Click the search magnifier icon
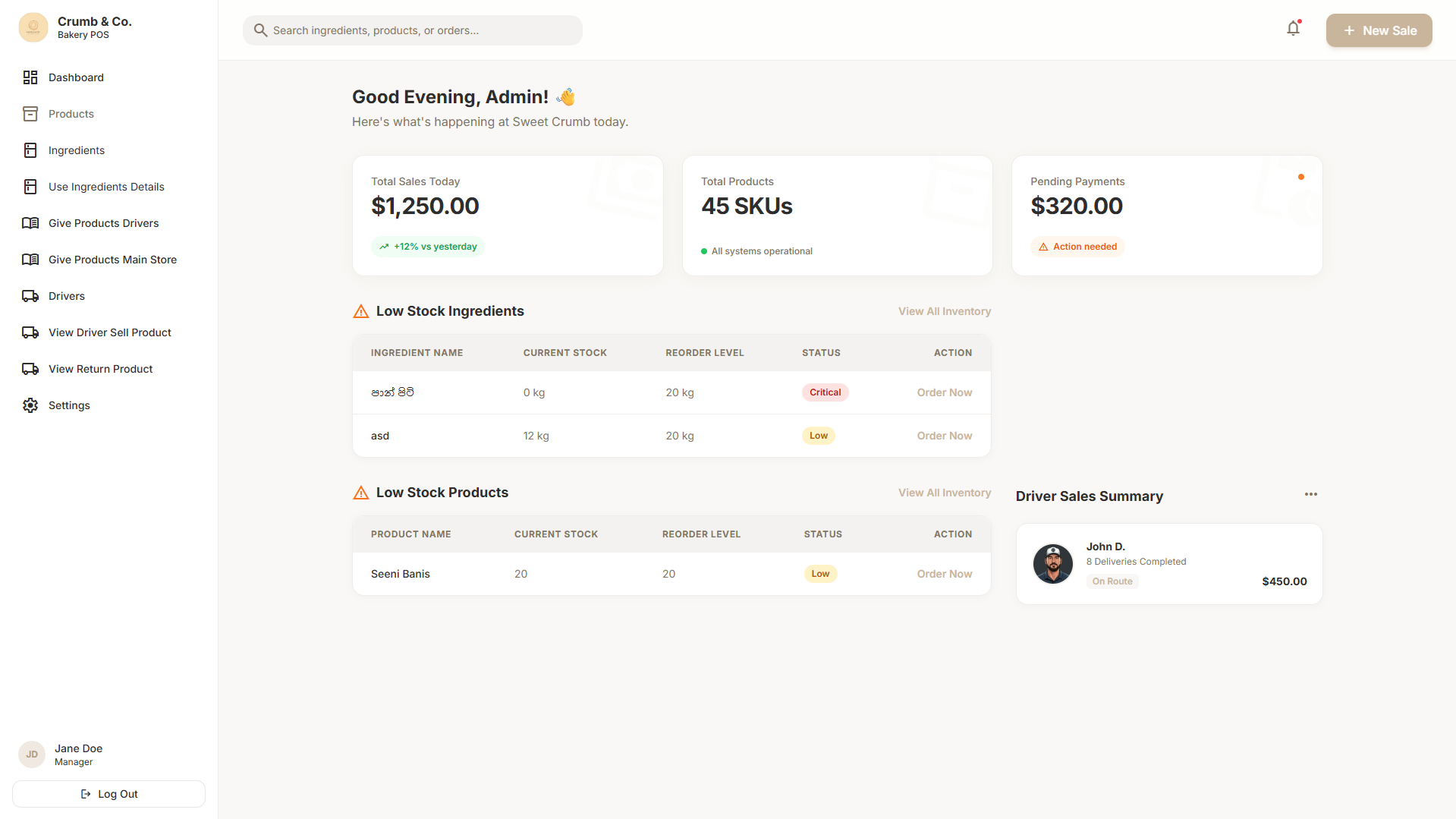The width and height of the screenshot is (1456, 819). click(261, 30)
